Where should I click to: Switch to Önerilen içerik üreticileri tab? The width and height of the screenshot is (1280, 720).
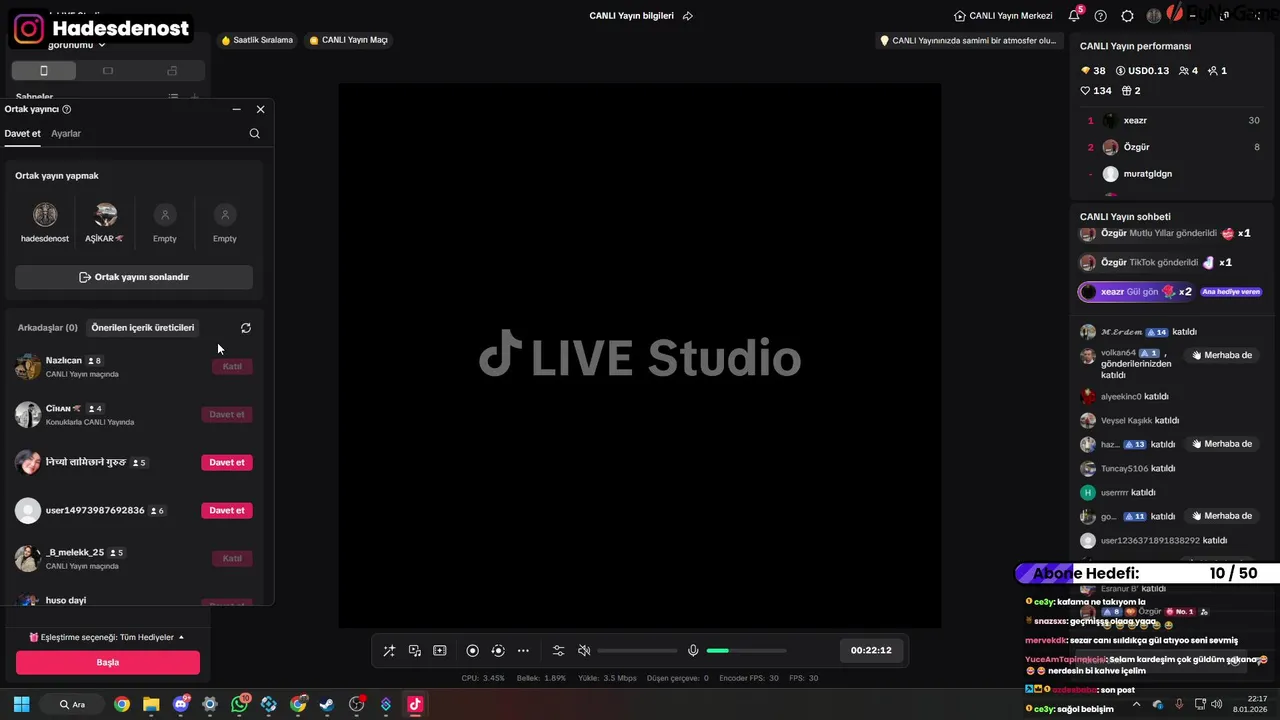[142, 327]
